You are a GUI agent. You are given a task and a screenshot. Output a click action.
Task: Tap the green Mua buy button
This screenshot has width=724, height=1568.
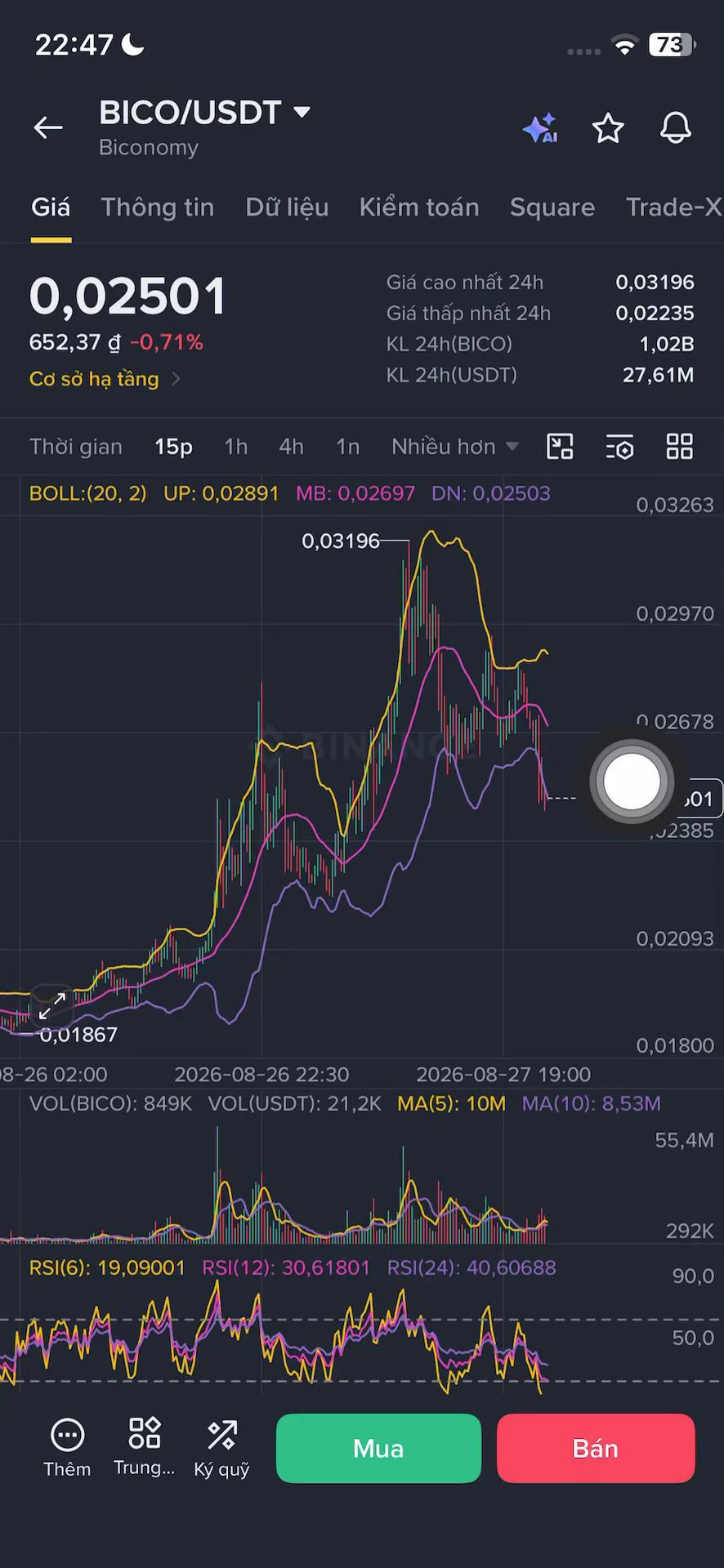(x=378, y=1448)
